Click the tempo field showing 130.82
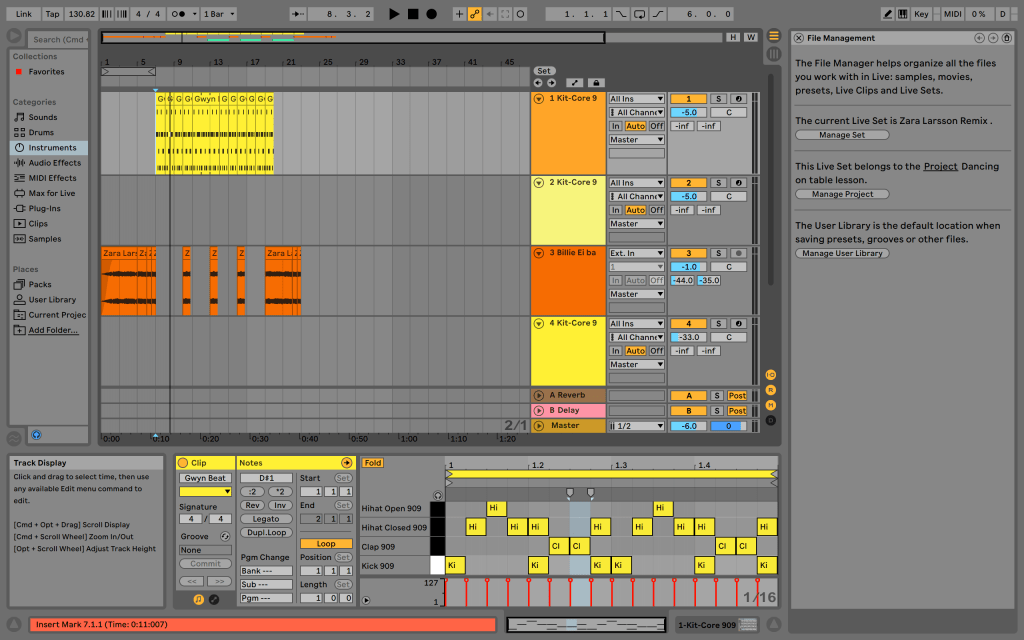1024x640 pixels. tap(83, 14)
